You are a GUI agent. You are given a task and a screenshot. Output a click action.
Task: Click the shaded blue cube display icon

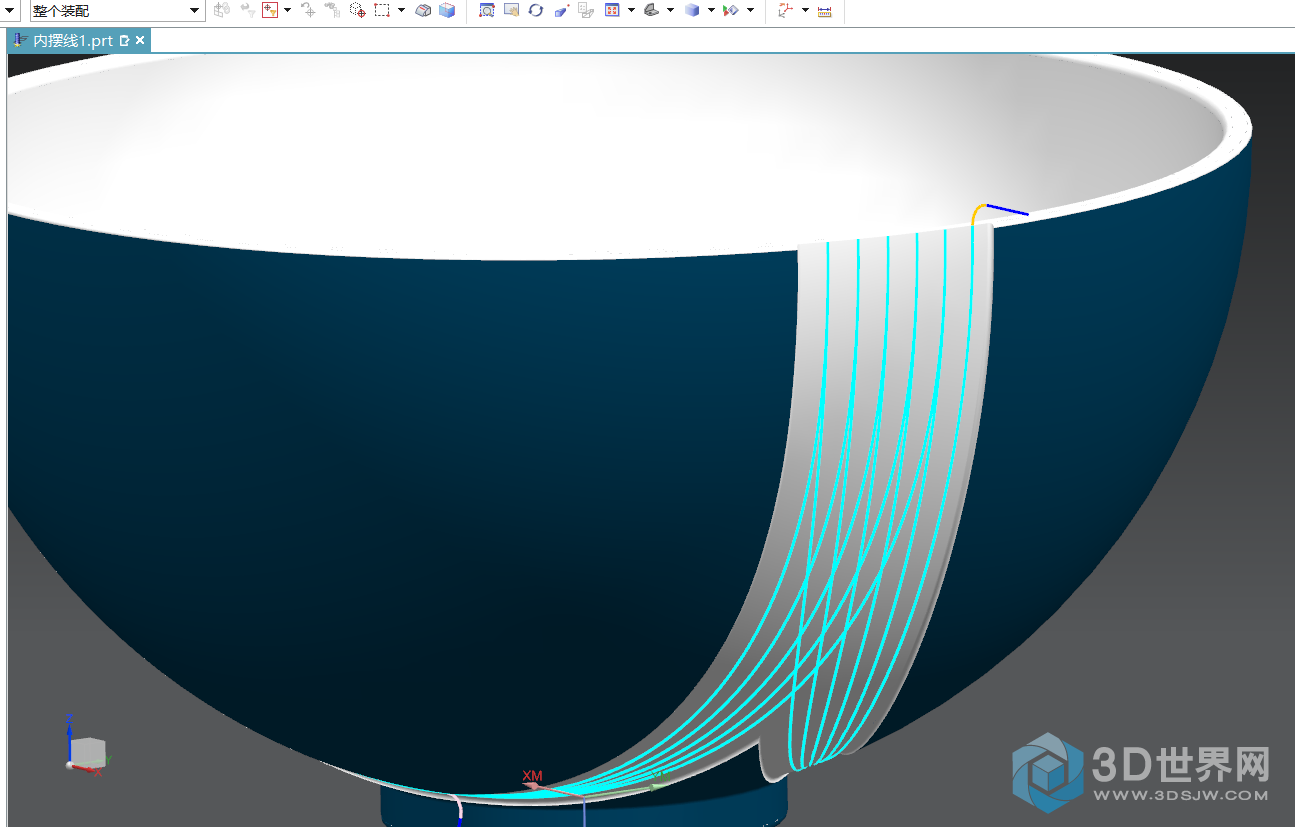(692, 10)
